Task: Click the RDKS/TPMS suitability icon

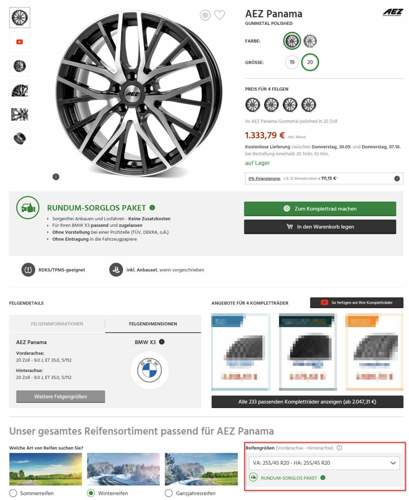Action: click(28, 269)
